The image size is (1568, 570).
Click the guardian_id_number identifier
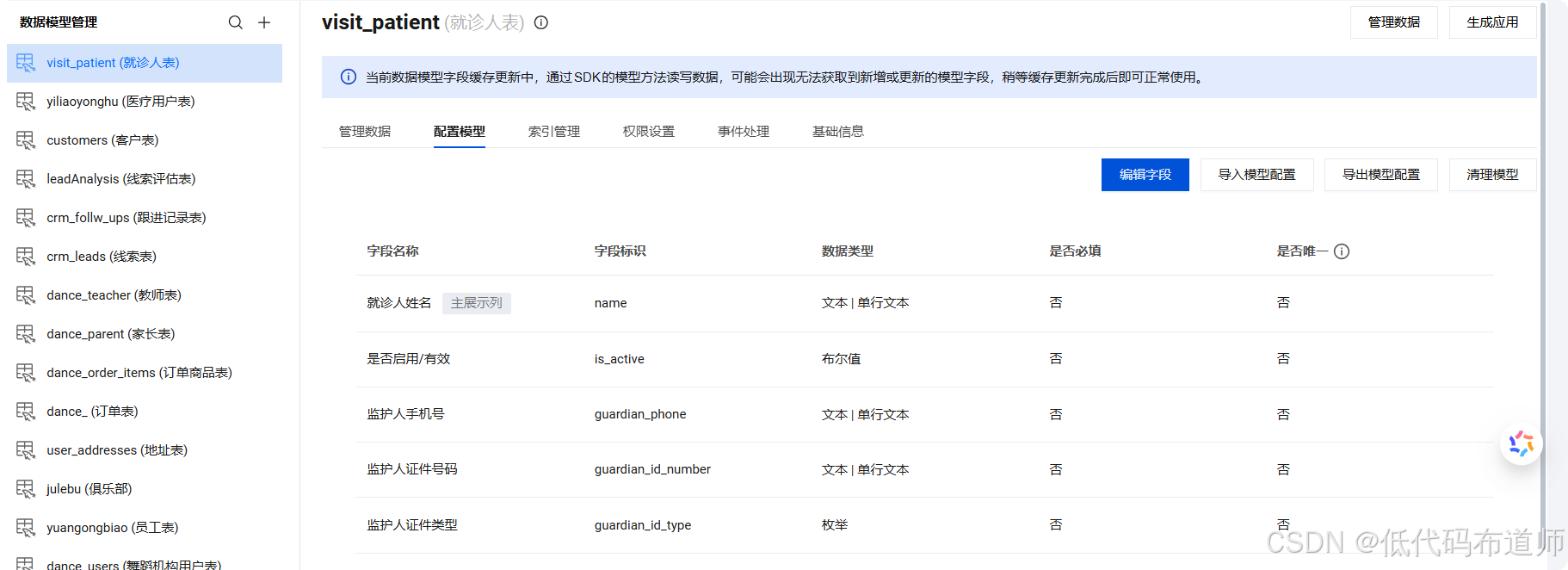(652, 469)
